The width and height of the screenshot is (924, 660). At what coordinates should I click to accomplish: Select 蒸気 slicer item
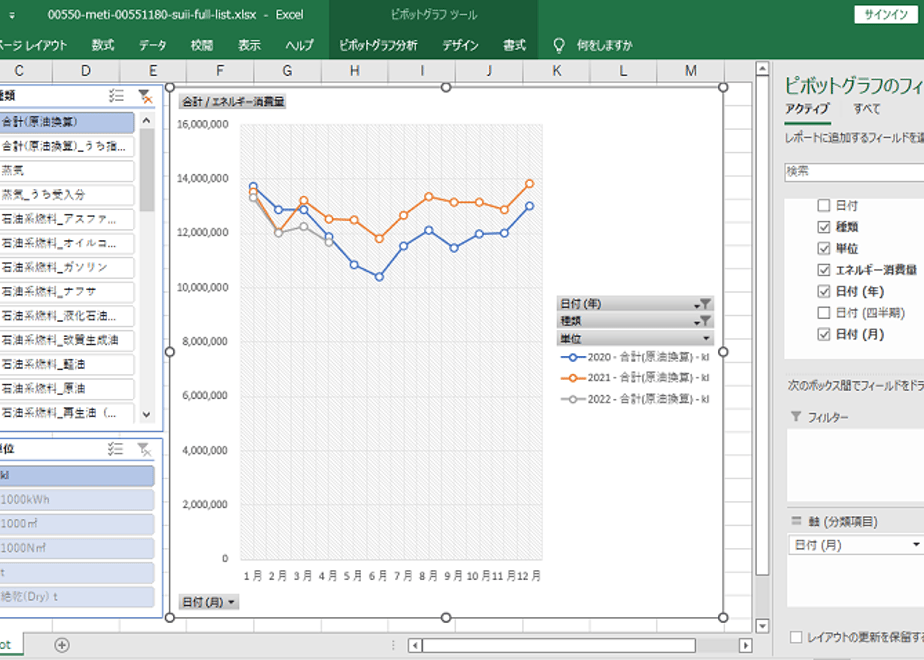coord(67,170)
